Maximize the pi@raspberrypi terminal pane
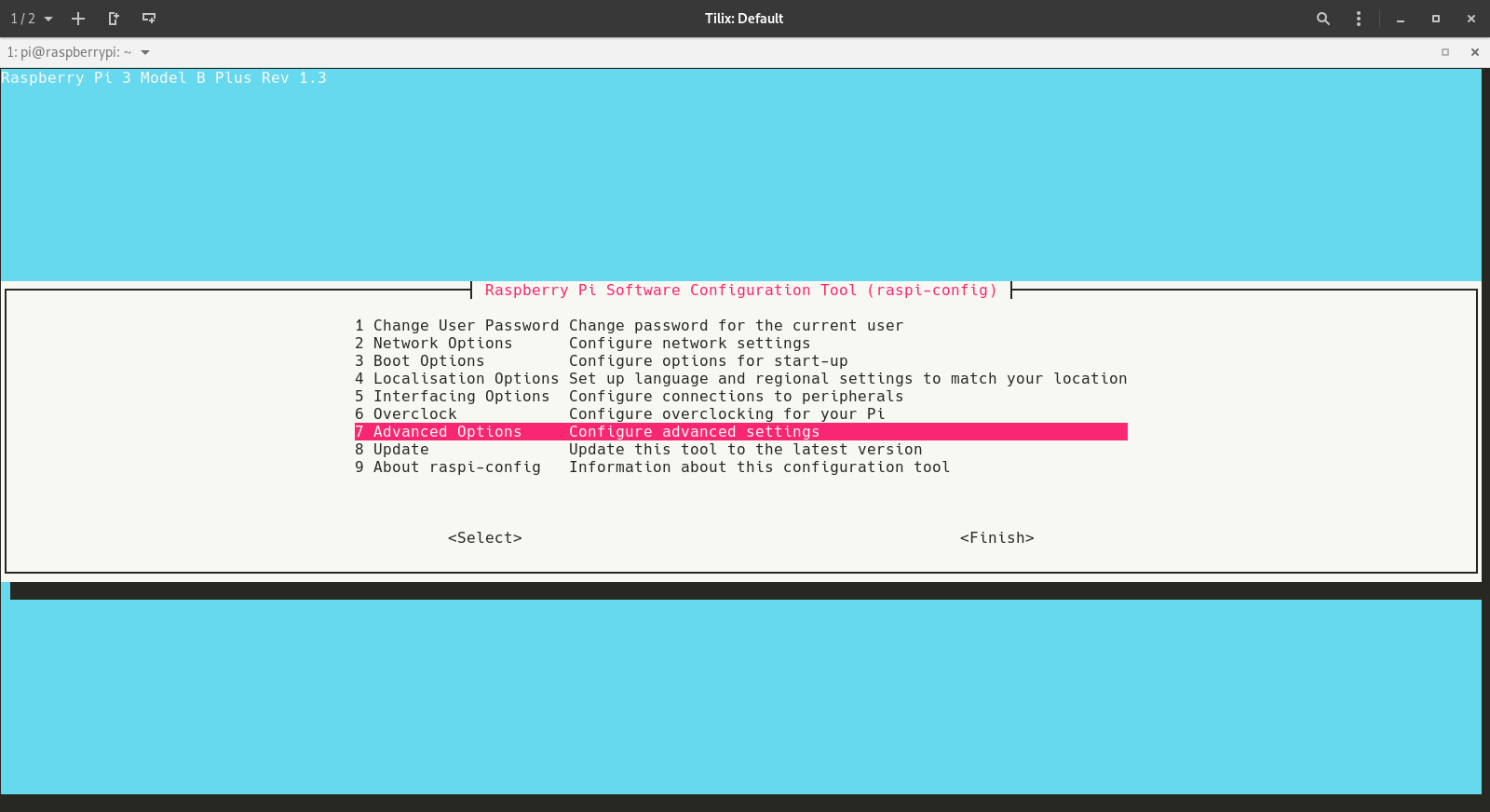This screenshot has width=1490, height=812. 1445,52
